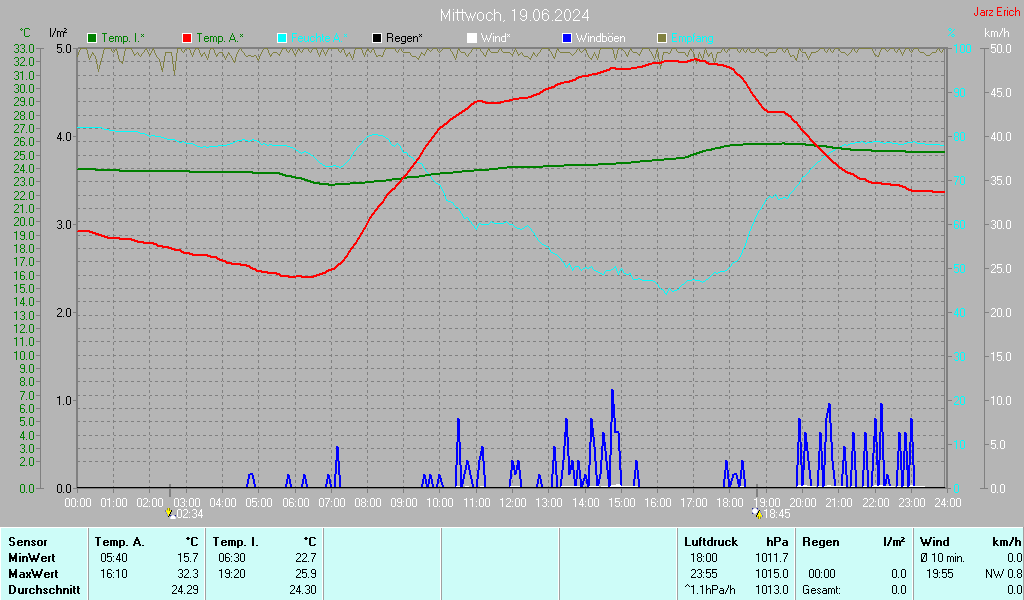Click the pressure minimum value '1011.7'

(x=771, y=558)
